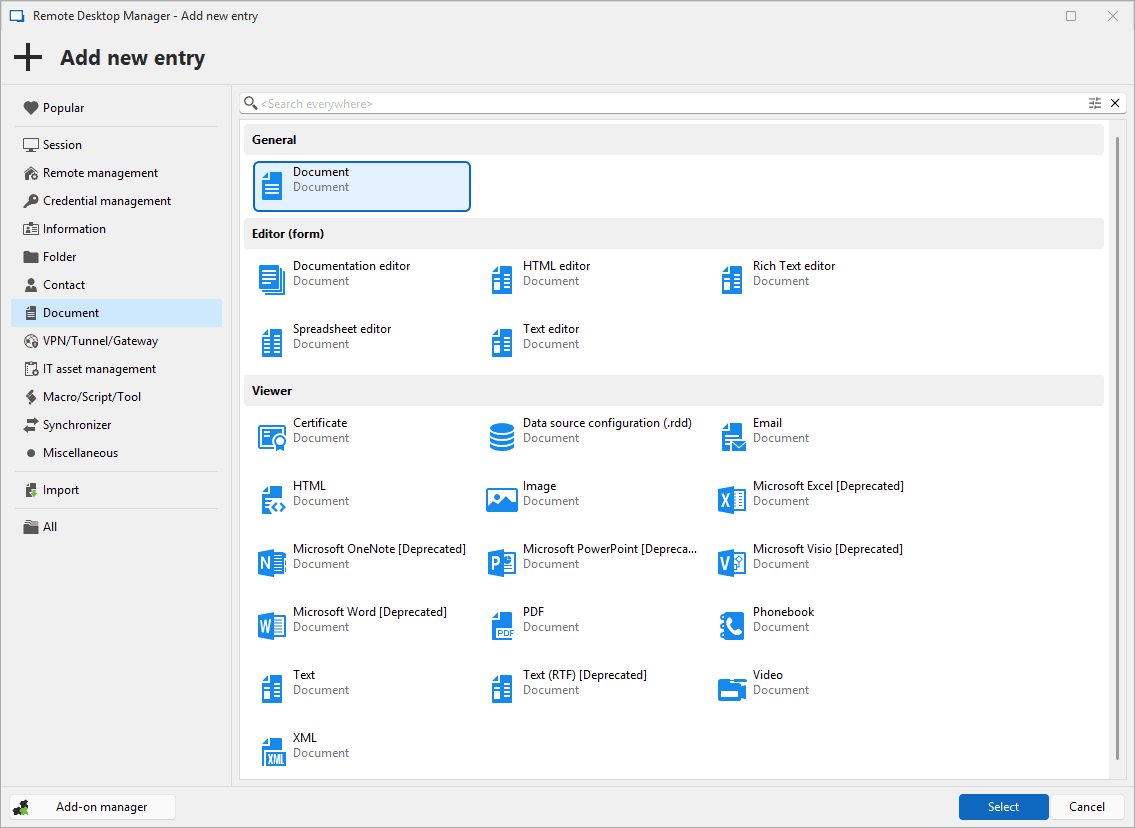1135x828 pixels.
Task: Select the Data source configuration icon
Action: pyautogui.click(x=502, y=437)
